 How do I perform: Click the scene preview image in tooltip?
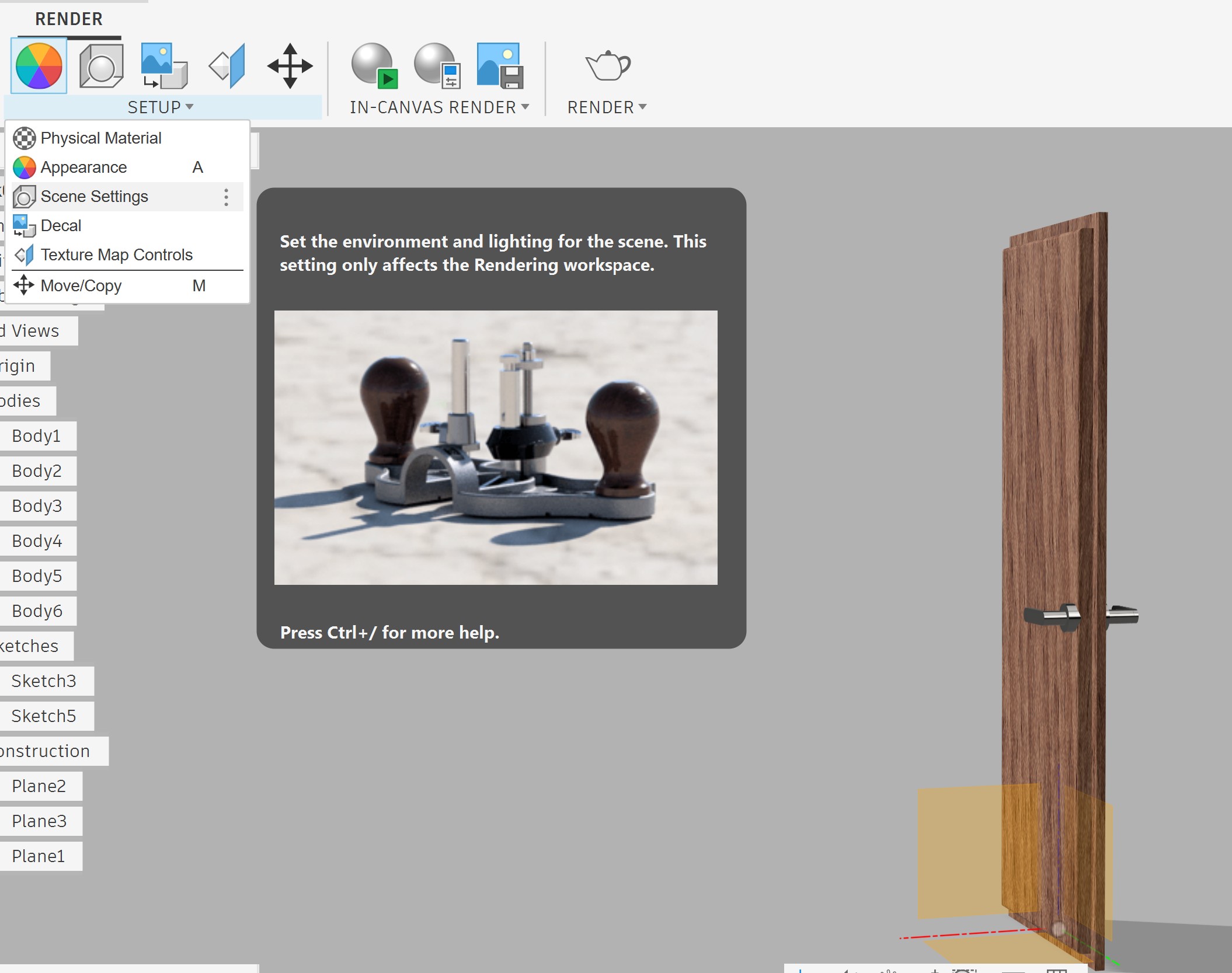[496, 448]
